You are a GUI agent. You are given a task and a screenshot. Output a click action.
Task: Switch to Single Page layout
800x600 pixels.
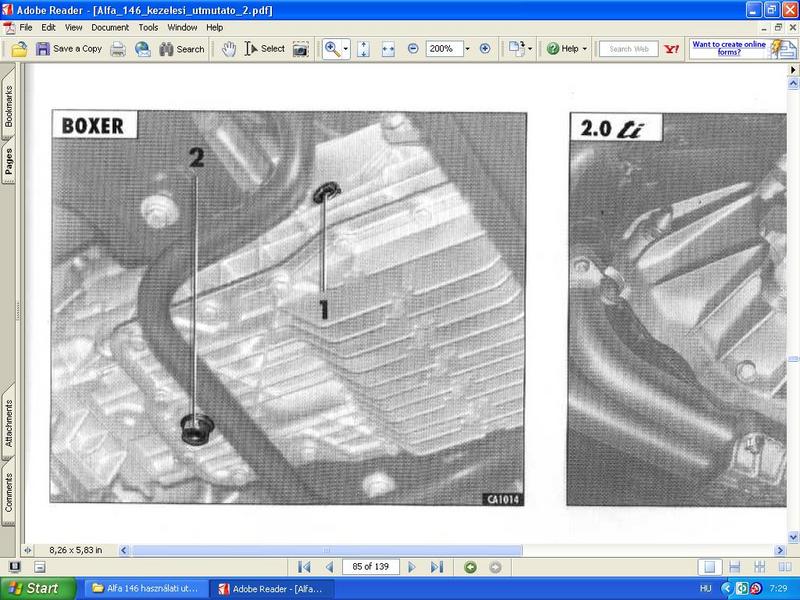[x=710, y=567]
